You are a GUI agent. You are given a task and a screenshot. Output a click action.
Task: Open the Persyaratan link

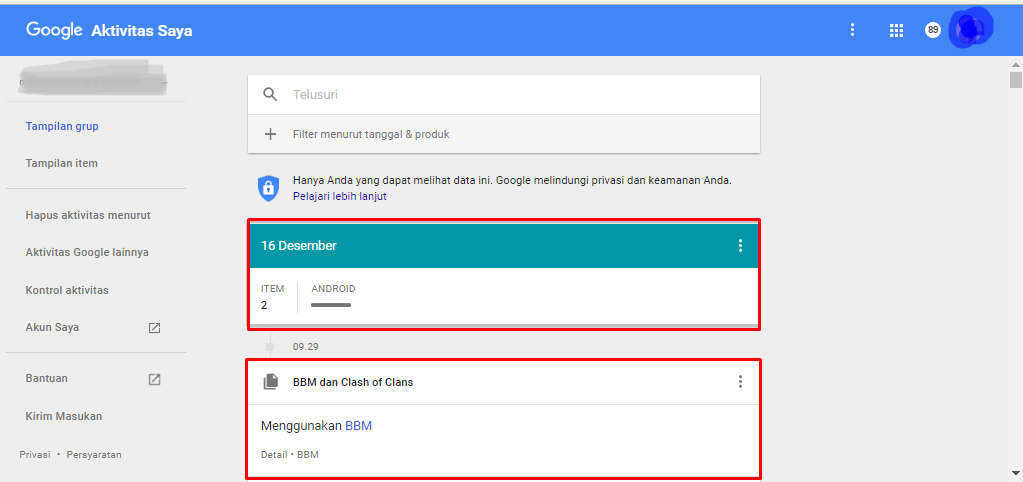[x=94, y=455]
